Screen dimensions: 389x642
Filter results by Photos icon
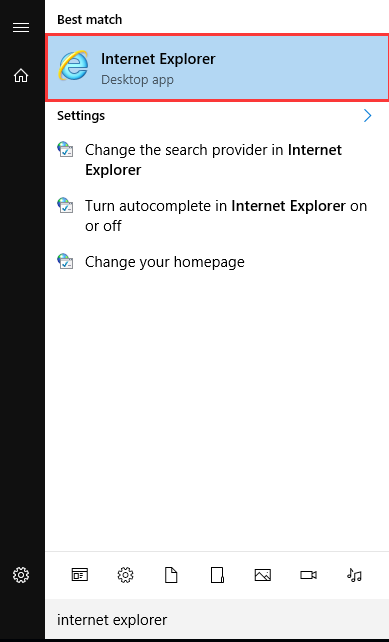pos(263,575)
